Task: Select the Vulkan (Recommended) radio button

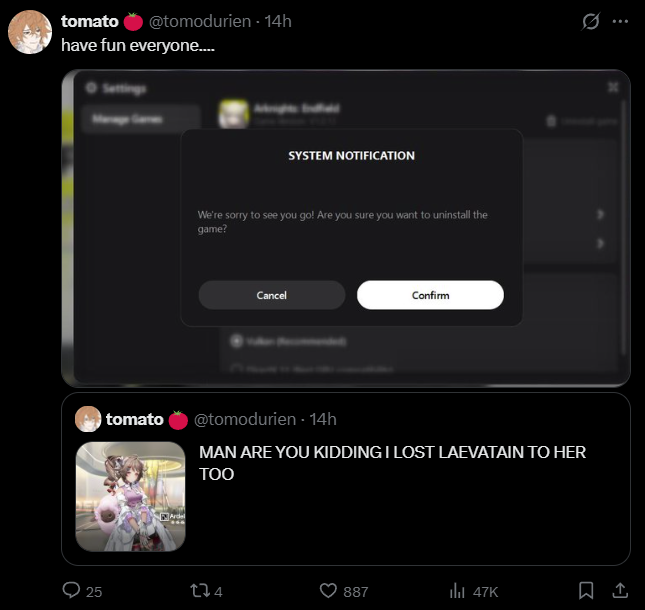Action: click(238, 341)
